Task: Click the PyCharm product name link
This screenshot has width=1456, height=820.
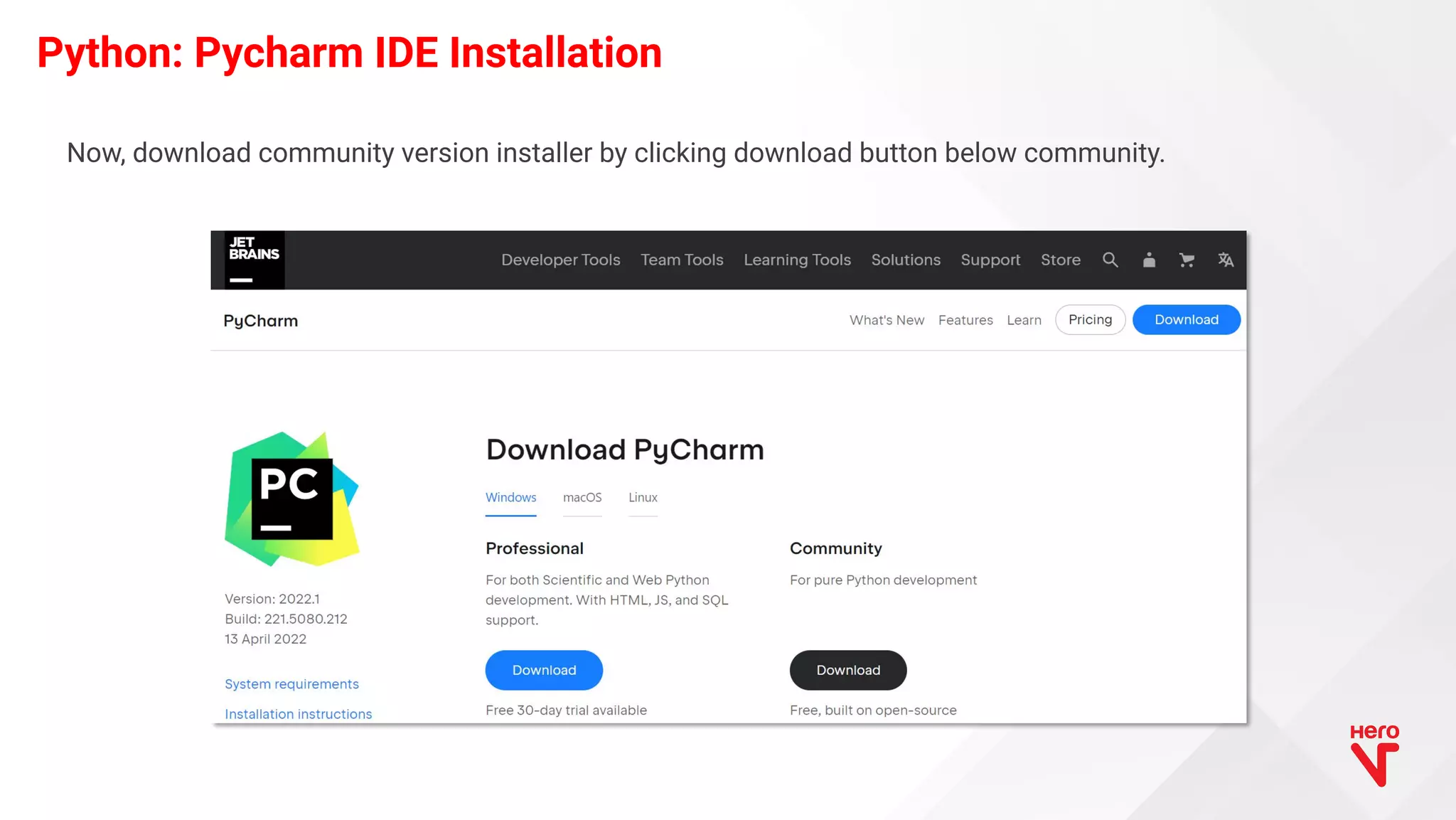Action: pyautogui.click(x=261, y=321)
